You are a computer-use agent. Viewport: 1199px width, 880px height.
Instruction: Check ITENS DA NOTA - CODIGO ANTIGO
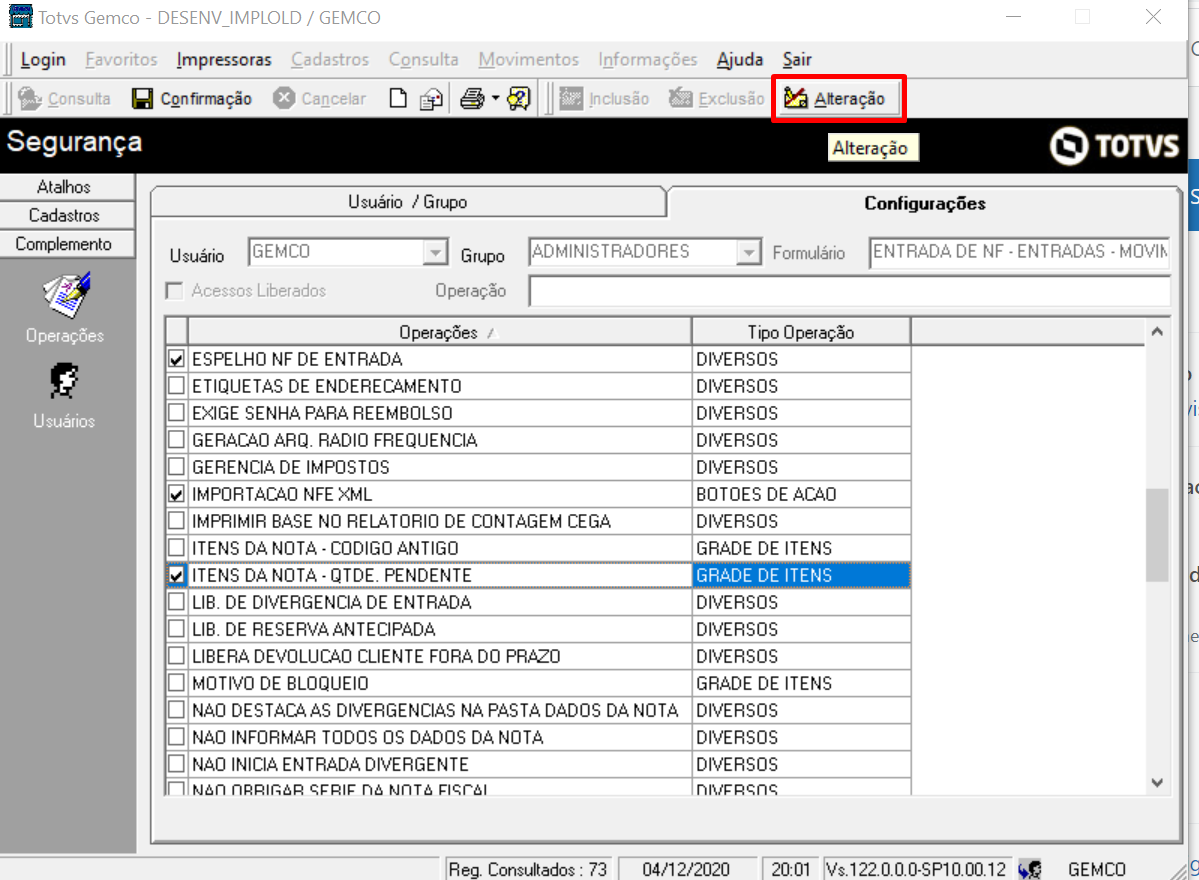[x=177, y=547]
